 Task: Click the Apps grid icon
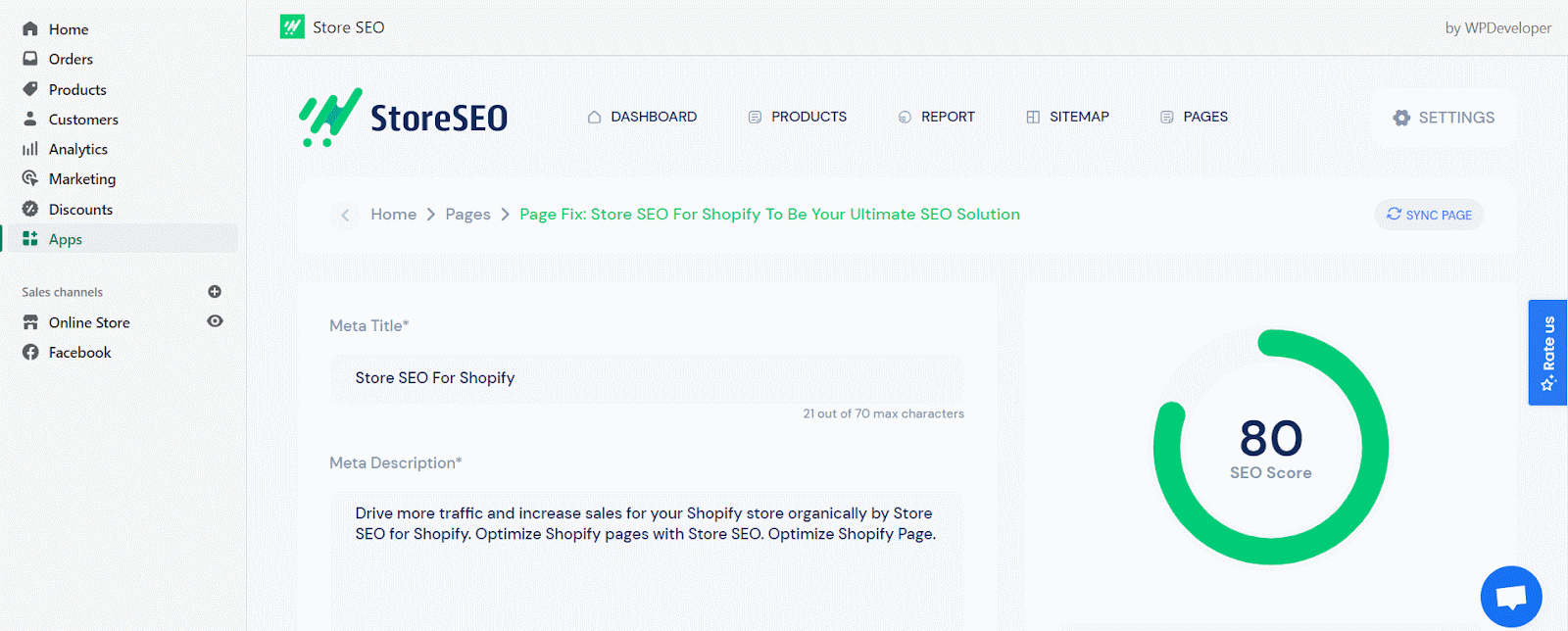coord(30,239)
